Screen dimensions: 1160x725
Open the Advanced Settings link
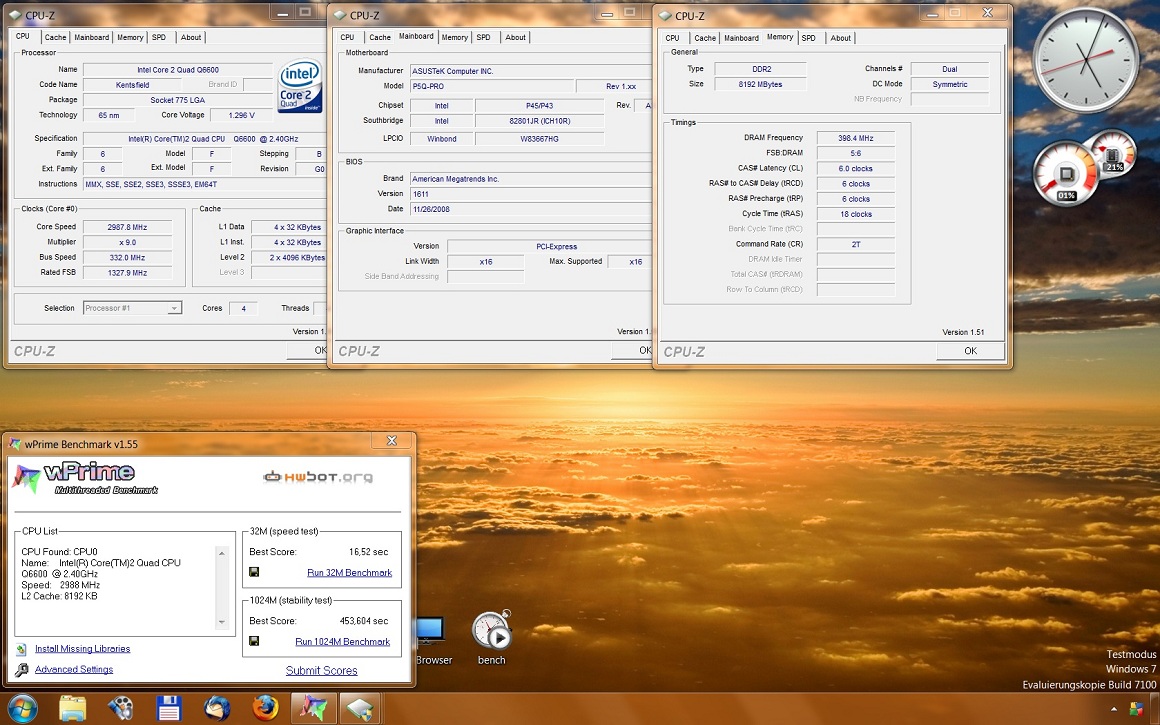point(74,670)
